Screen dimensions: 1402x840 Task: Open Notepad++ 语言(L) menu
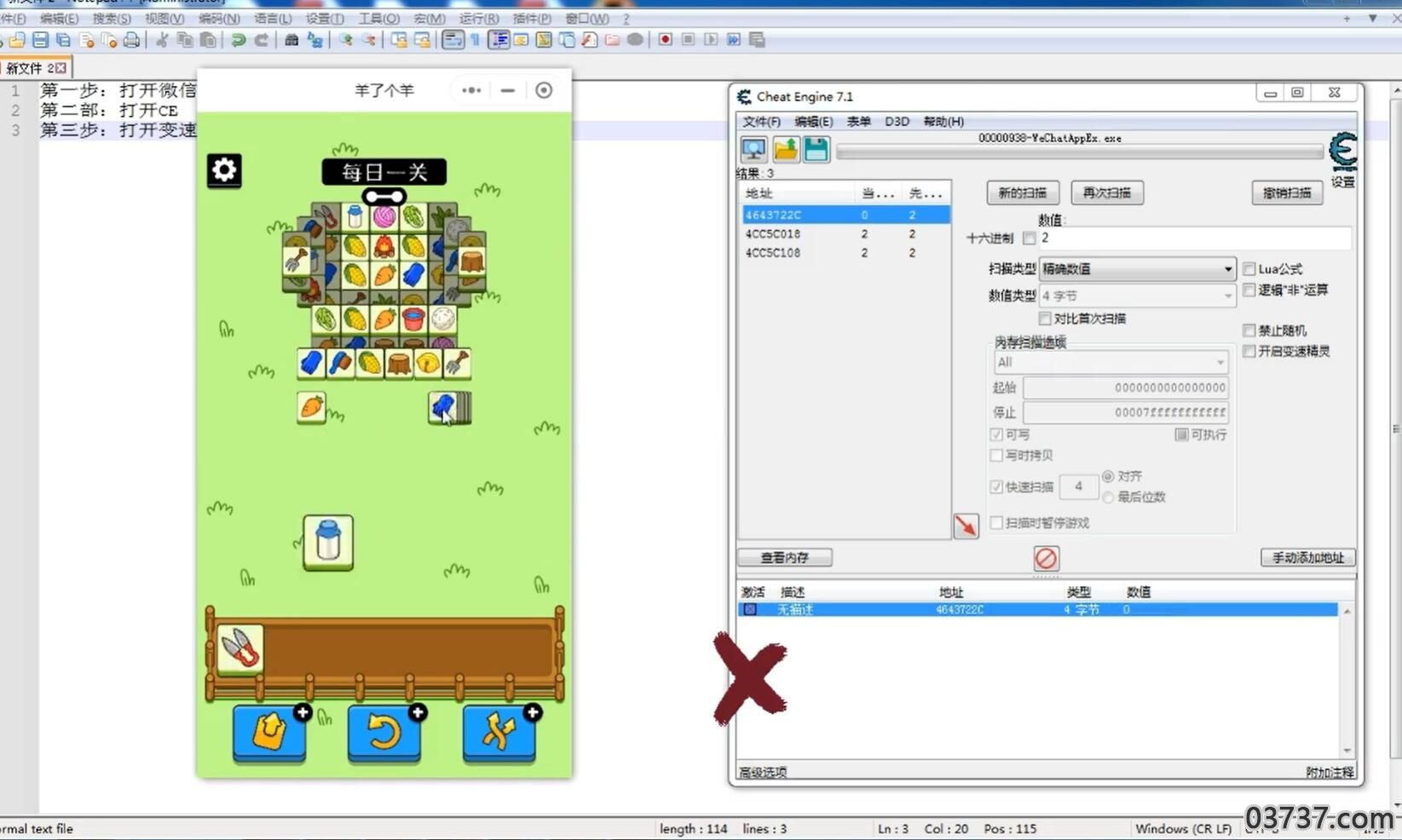(x=273, y=18)
